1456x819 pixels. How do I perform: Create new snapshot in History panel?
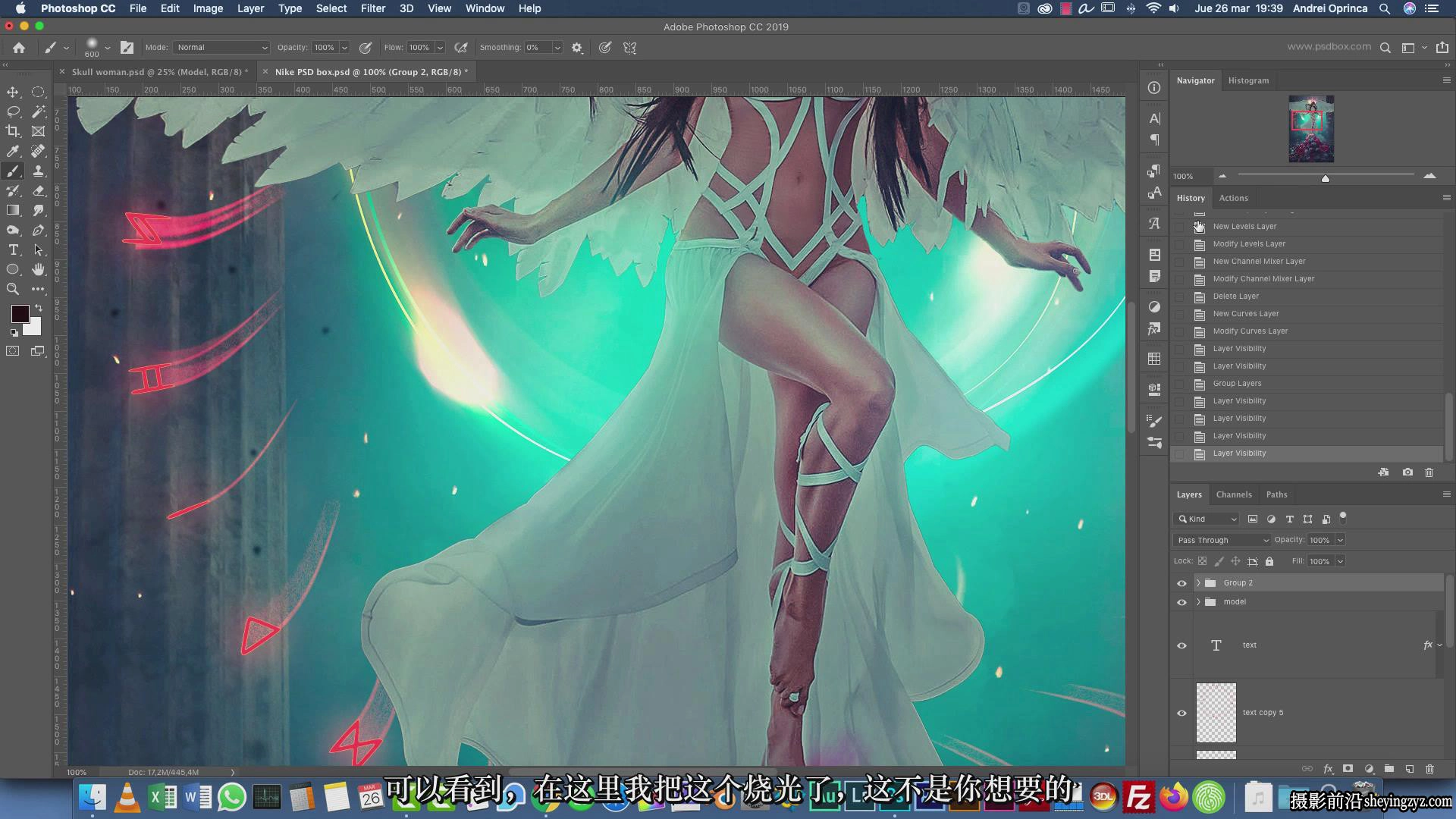click(x=1407, y=472)
